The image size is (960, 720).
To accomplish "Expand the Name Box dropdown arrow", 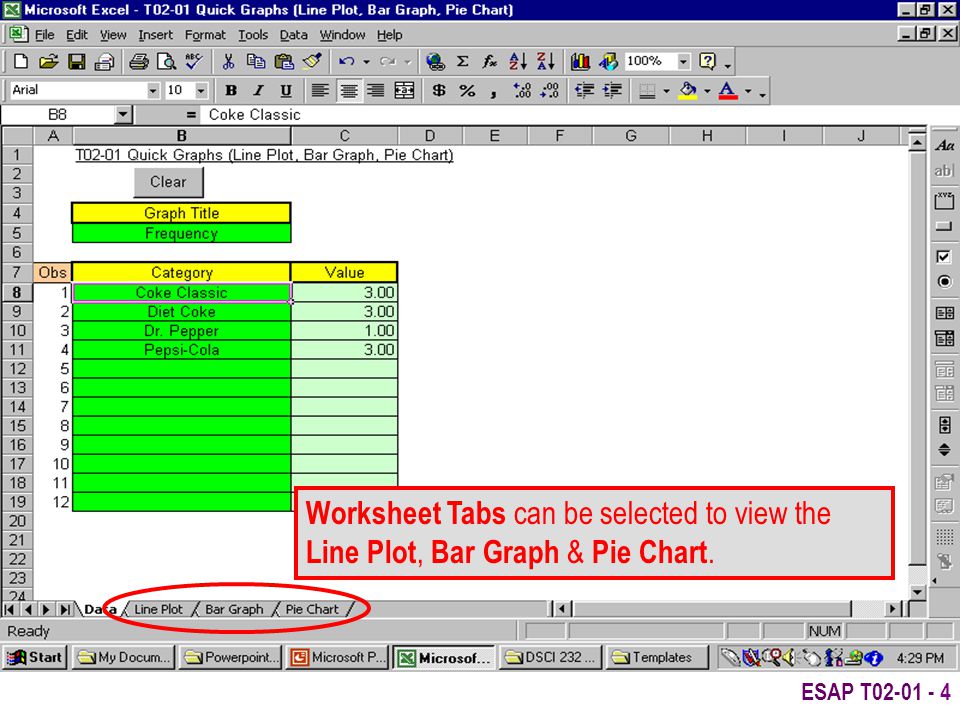I will [123, 114].
